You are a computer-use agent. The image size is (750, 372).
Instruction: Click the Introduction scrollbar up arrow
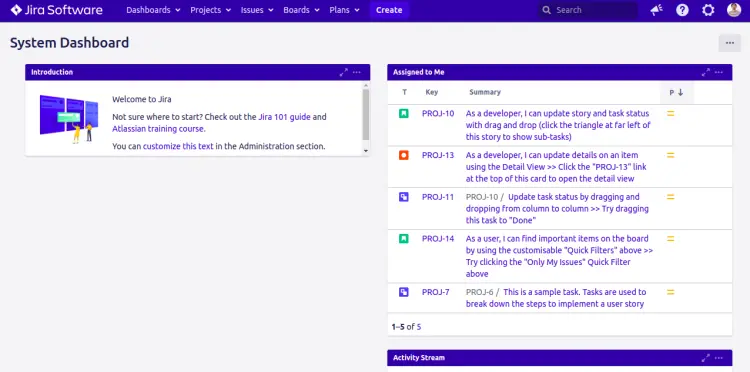pos(366,85)
